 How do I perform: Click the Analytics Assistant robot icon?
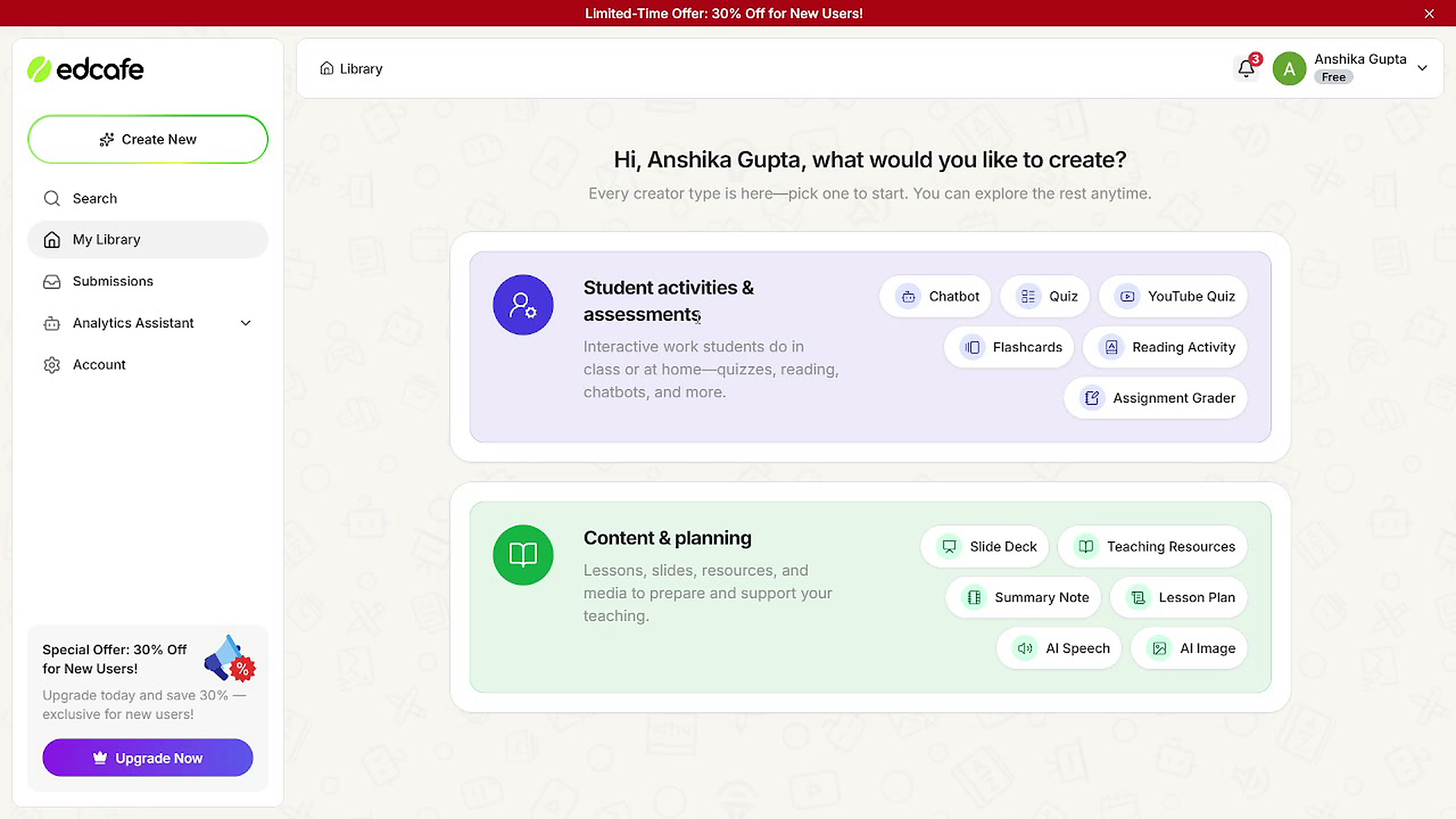(52, 323)
